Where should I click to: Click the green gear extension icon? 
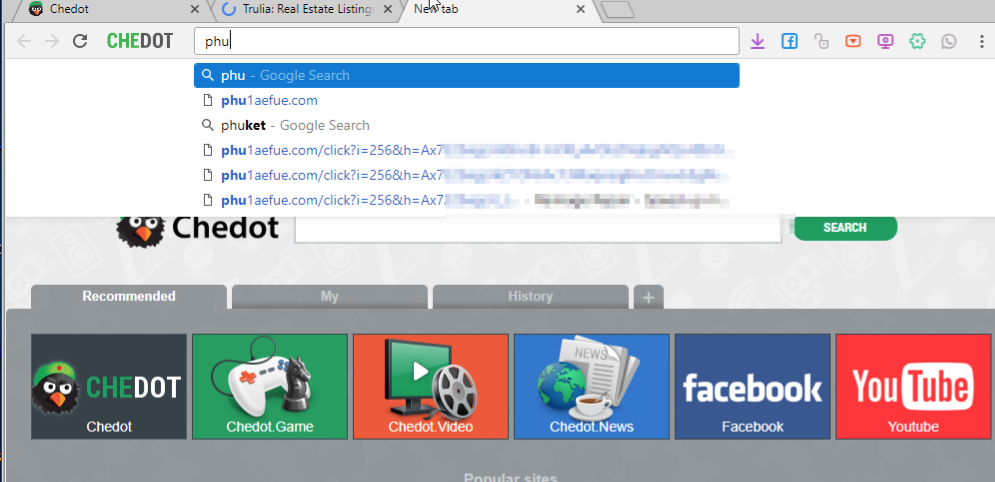pyautogui.click(x=917, y=41)
